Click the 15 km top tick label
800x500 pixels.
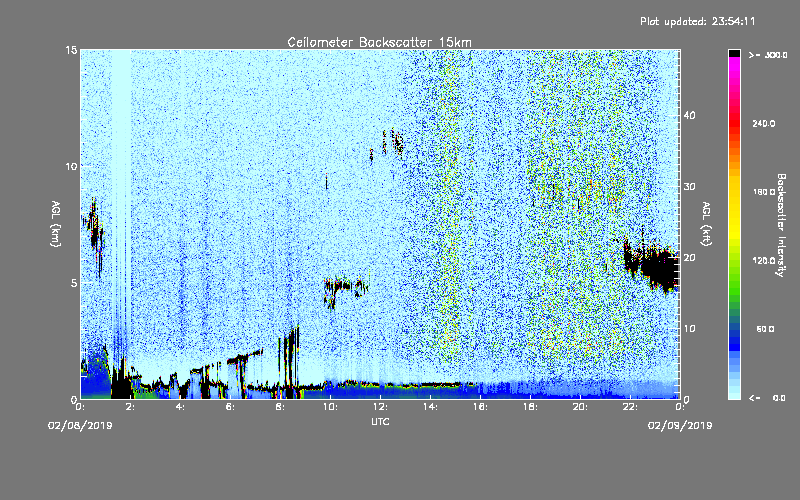(x=71, y=50)
